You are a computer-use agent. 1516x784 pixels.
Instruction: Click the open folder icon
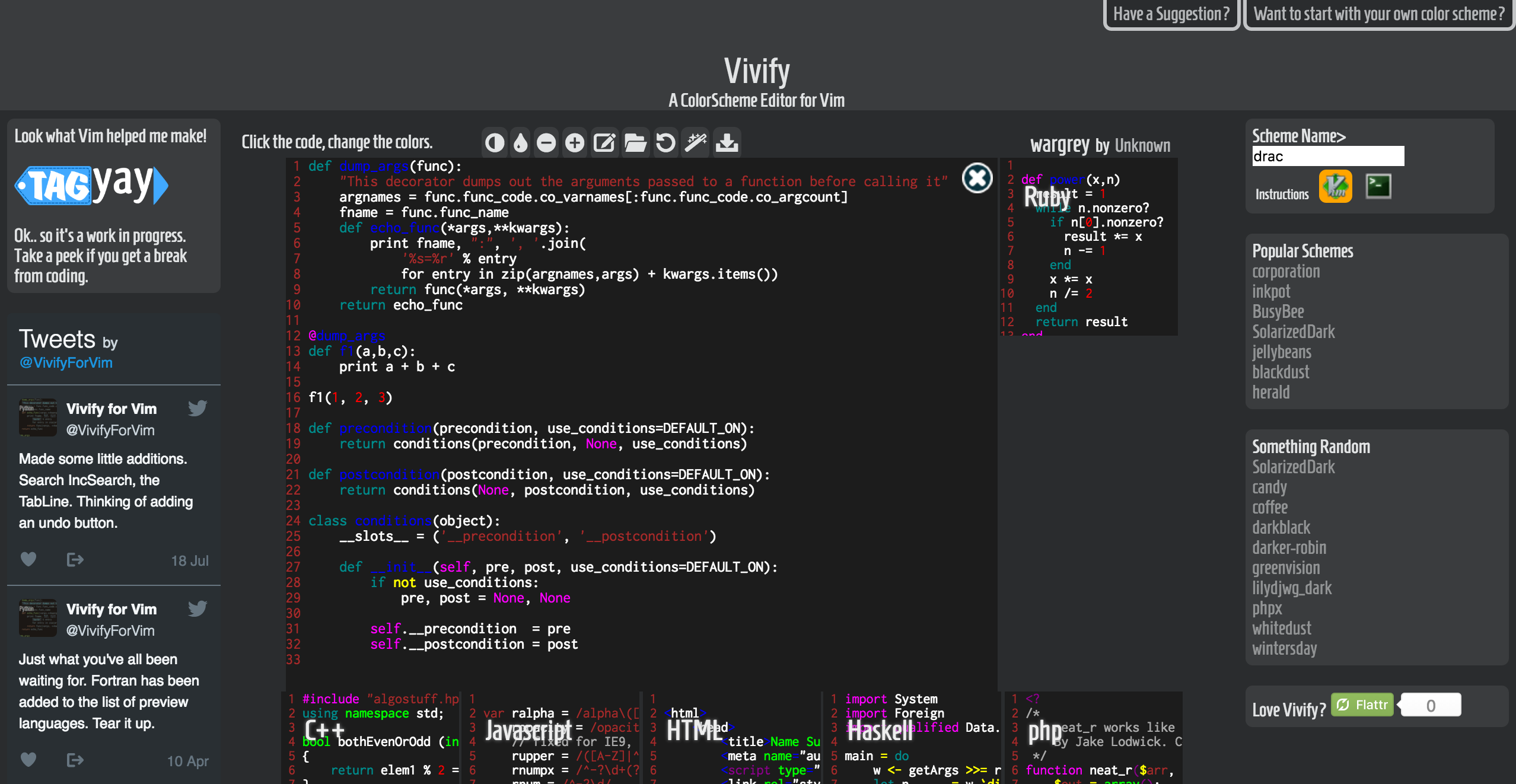pyautogui.click(x=635, y=143)
